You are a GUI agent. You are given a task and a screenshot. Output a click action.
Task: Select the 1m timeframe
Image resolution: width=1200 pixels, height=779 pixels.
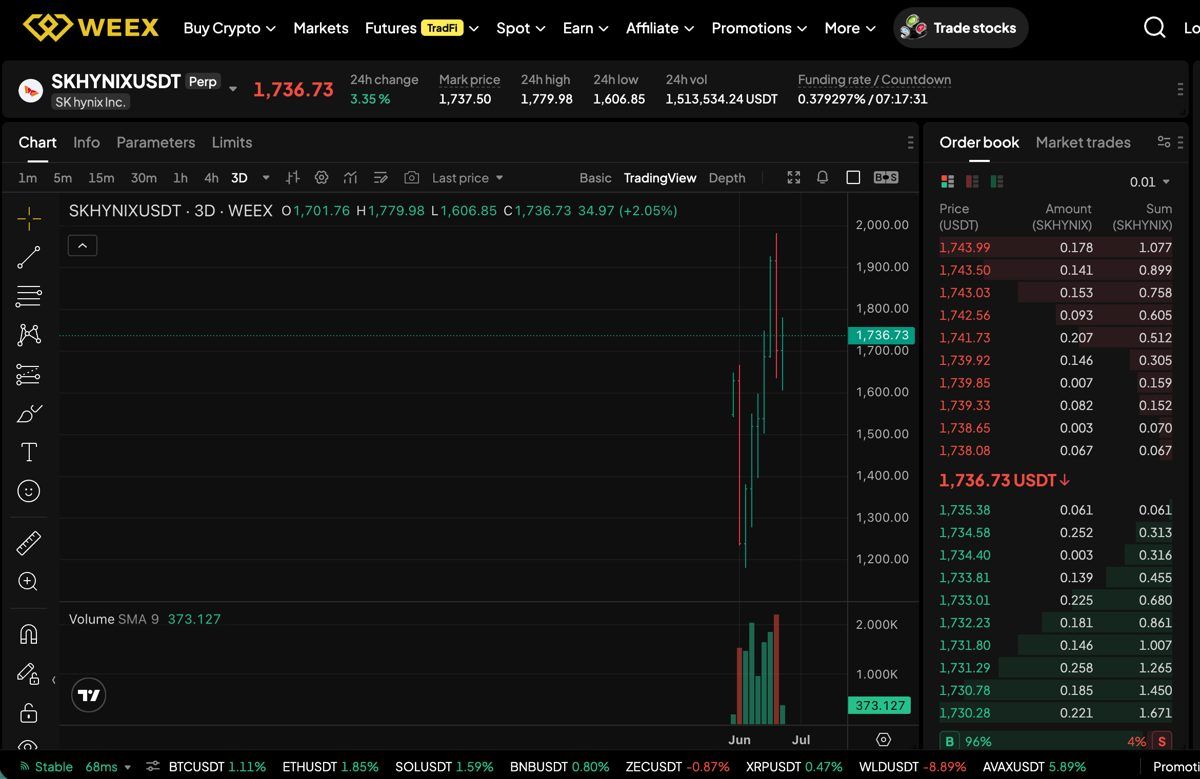tap(27, 178)
